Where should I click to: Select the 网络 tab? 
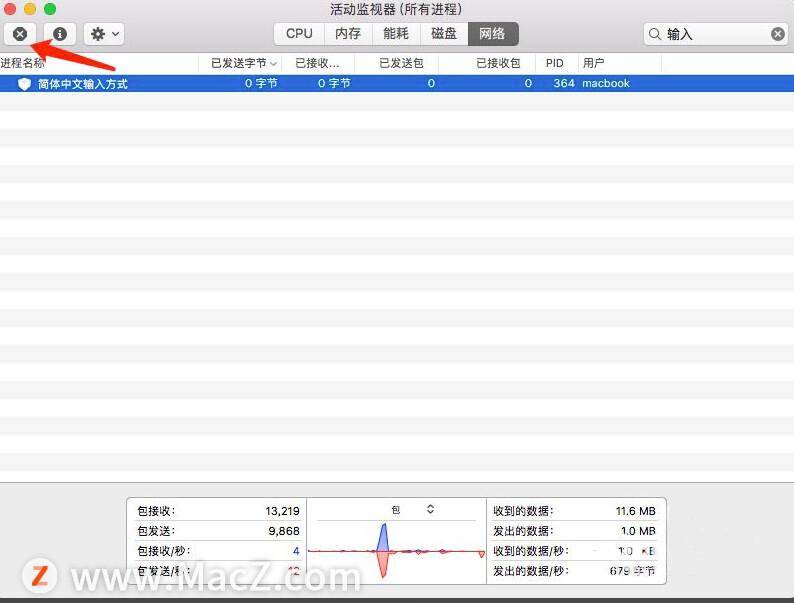493,34
